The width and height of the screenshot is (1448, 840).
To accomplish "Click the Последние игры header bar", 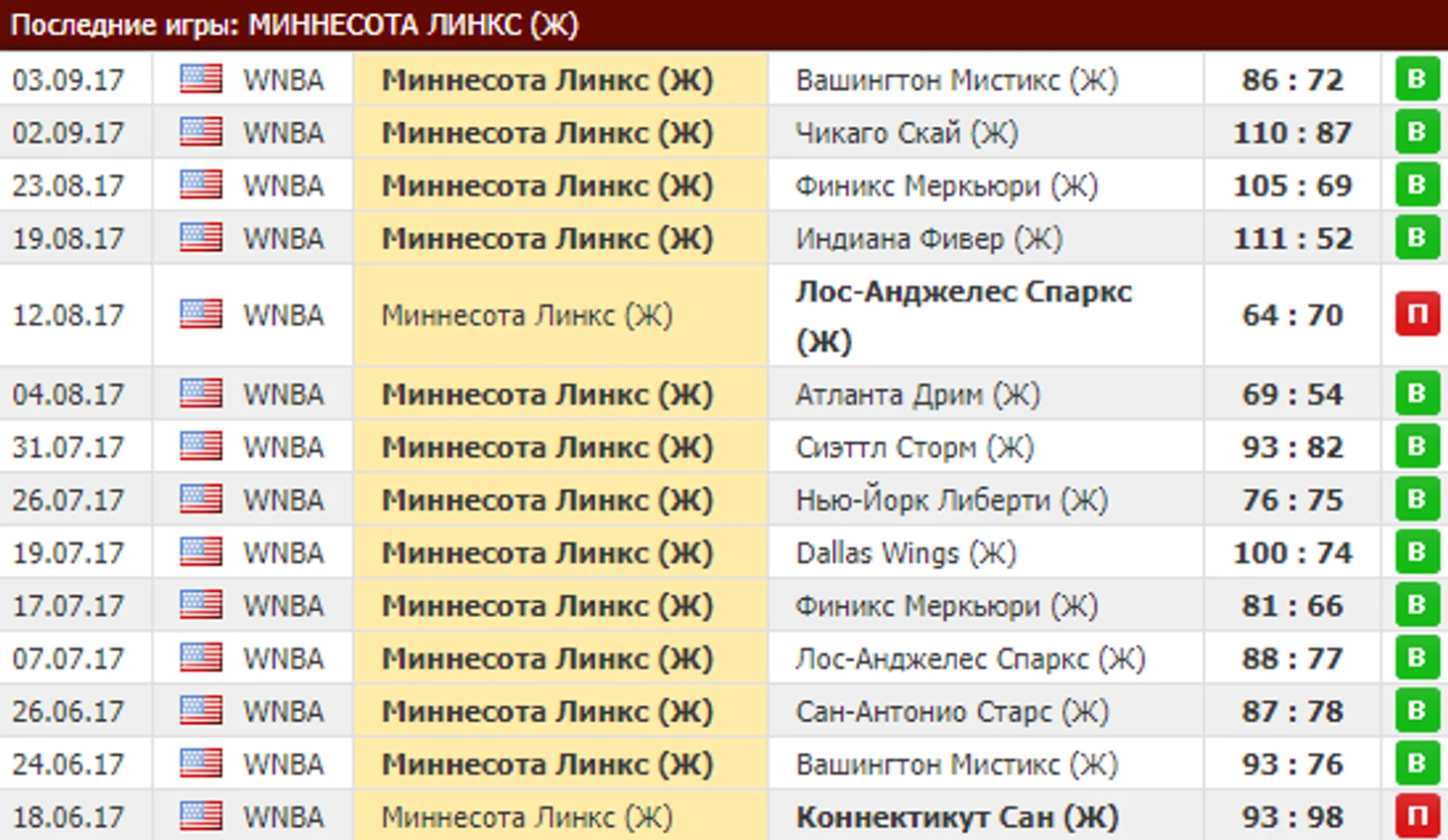I will point(724,25).
